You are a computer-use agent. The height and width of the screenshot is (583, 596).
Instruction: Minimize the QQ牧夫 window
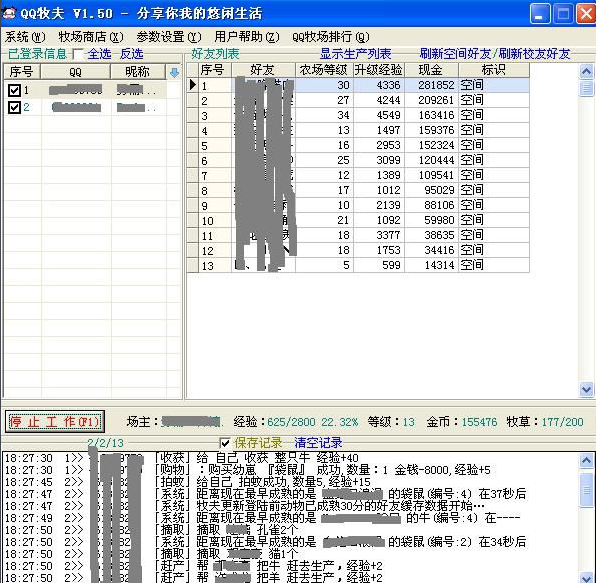[x=540, y=14]
